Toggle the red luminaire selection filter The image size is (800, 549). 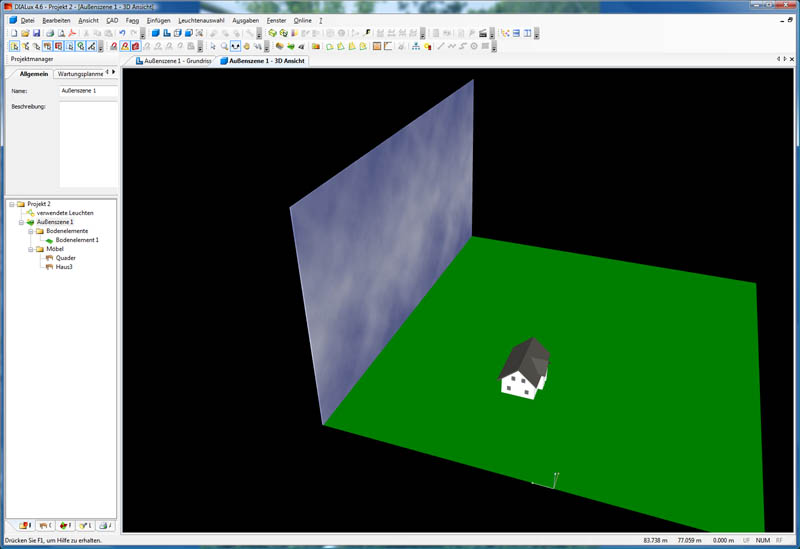(x=58, y=46)
